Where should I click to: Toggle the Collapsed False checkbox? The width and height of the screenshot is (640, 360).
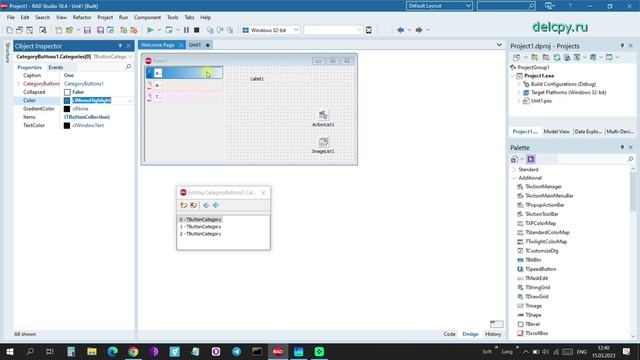click(x=67, y=92)
